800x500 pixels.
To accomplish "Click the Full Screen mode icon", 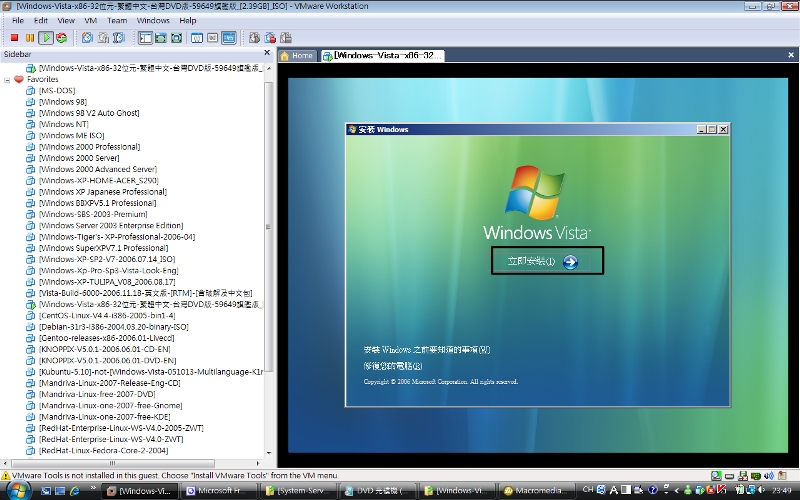I will click(177, 38).
